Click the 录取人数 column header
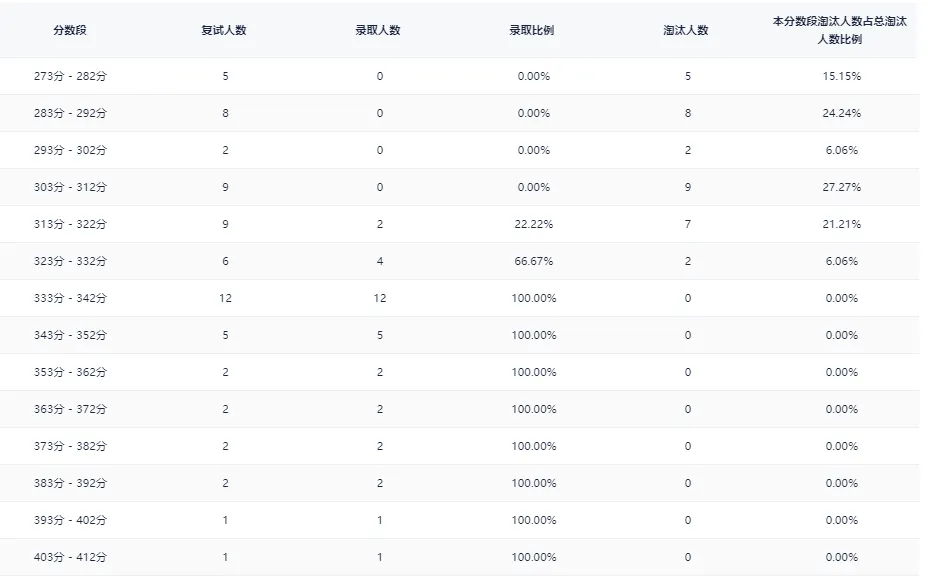 coord(378,30)
